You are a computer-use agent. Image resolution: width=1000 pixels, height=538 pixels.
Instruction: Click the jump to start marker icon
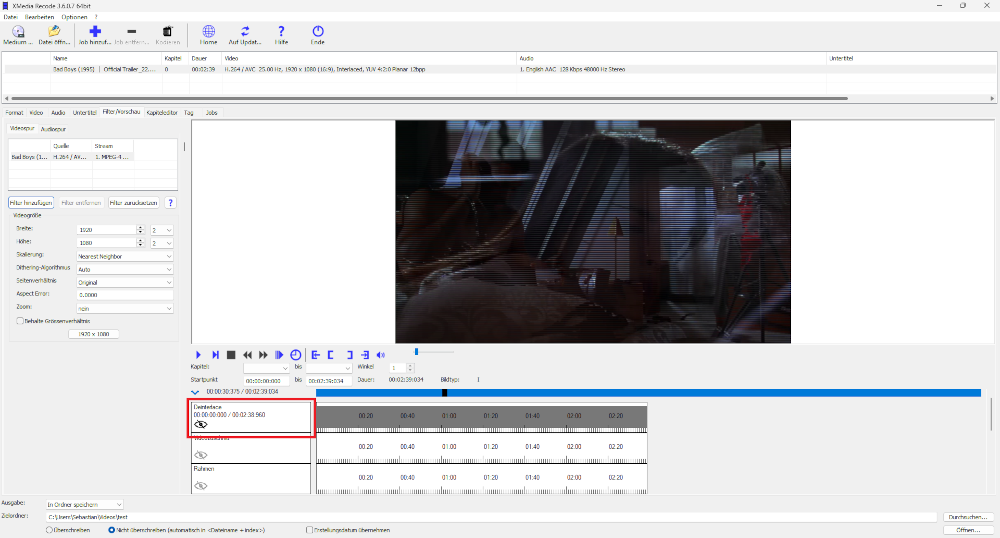click(x=316, y=355)
